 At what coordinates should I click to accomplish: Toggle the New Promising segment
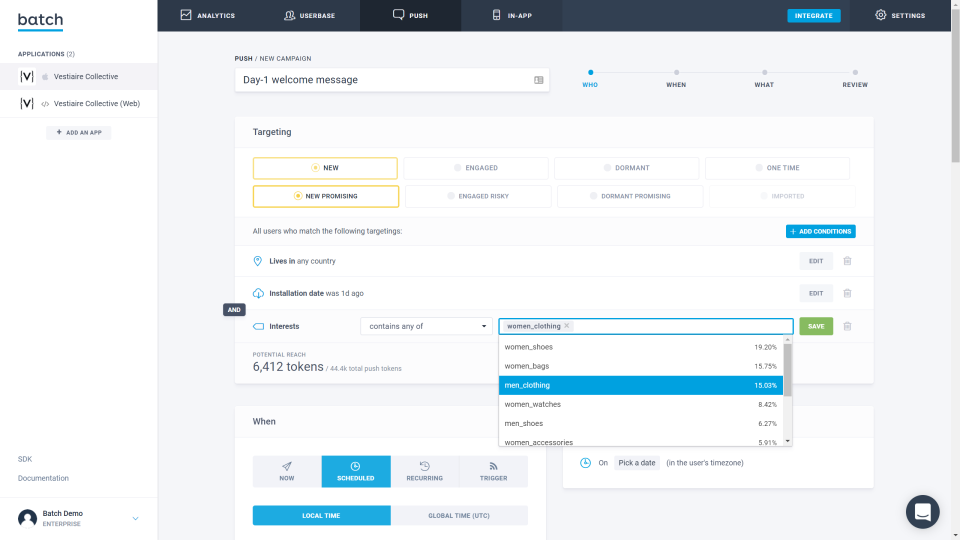(326, 197)
